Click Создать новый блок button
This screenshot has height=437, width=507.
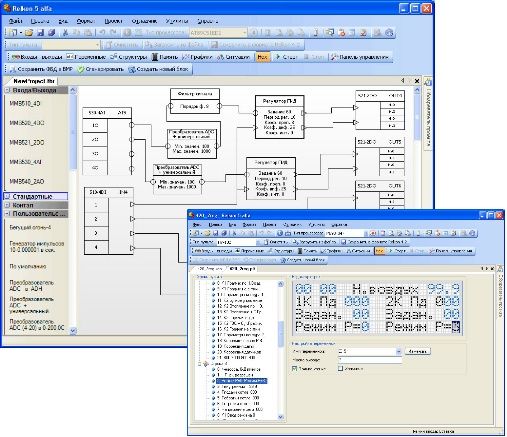point(159,69)
